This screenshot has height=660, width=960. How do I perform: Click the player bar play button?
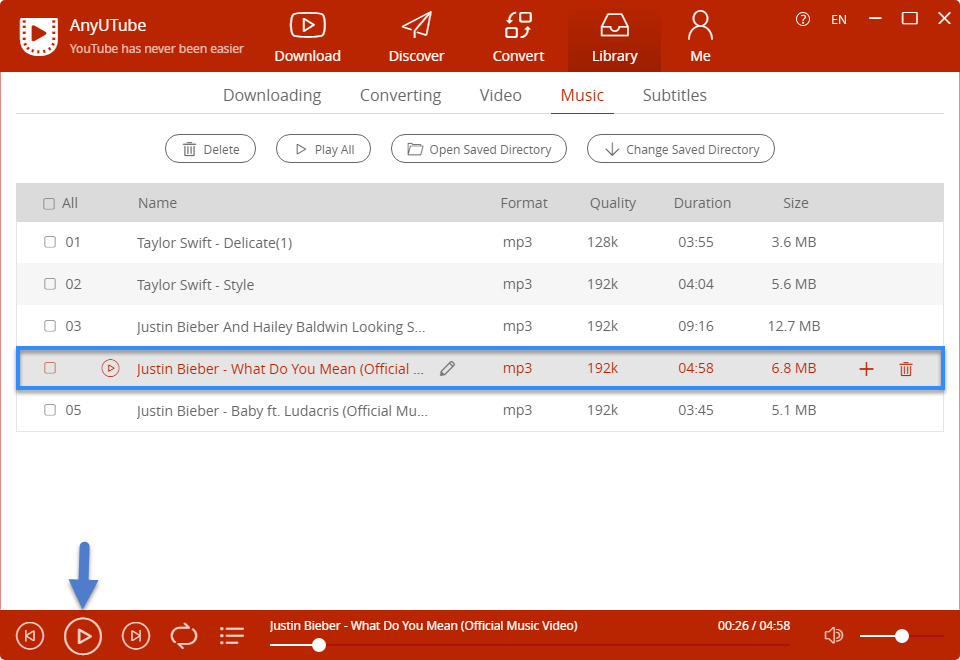point(83,636)
